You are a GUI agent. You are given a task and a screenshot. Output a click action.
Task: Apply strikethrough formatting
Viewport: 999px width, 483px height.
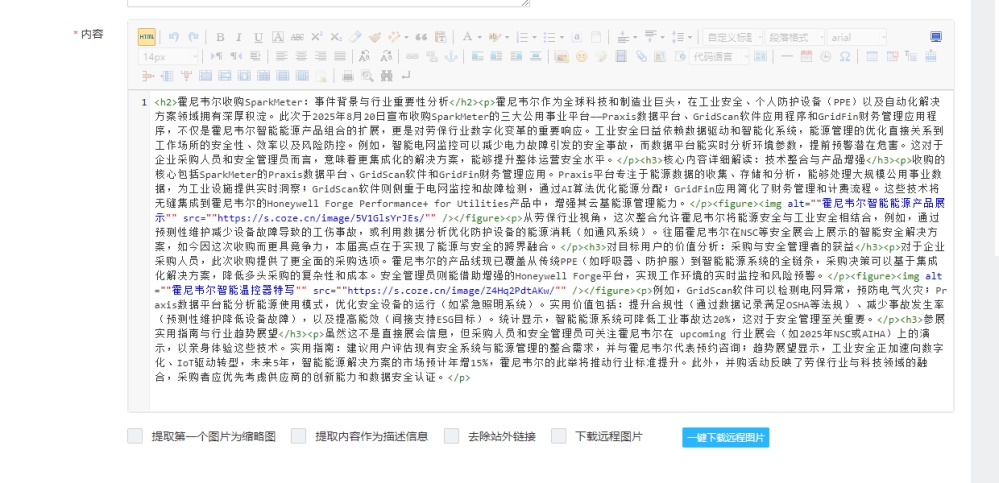coord(297,37)
